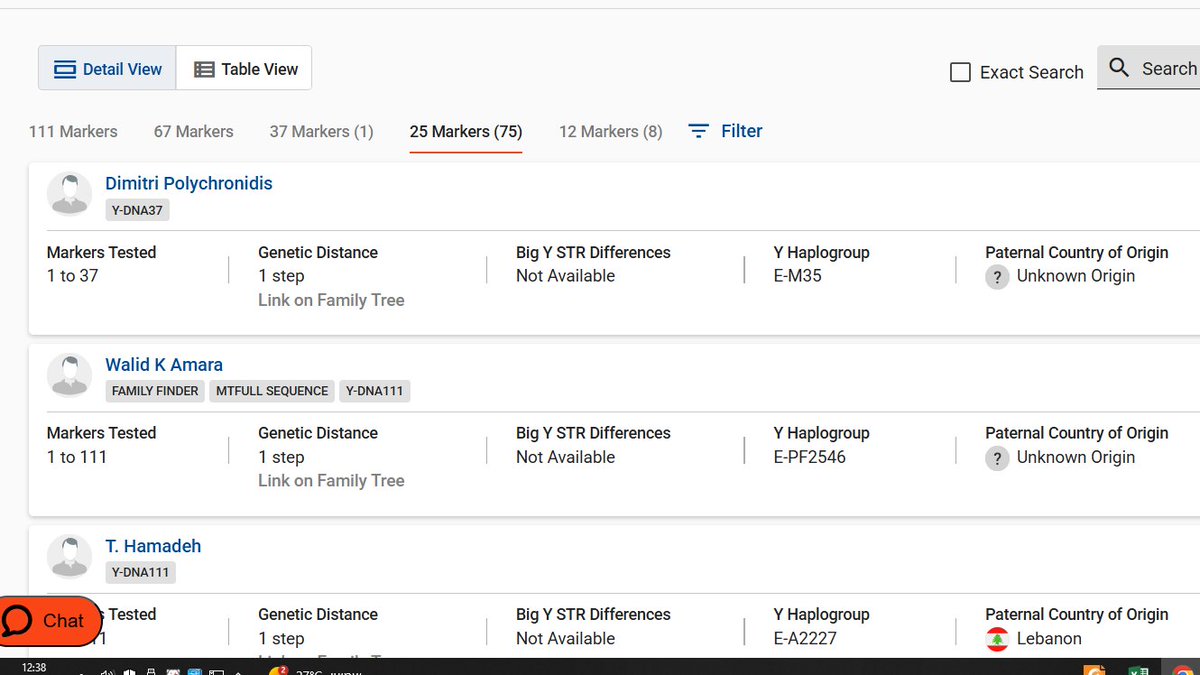
Task: Select the 37 Markers (1) tab
Action: click(321, 131)
